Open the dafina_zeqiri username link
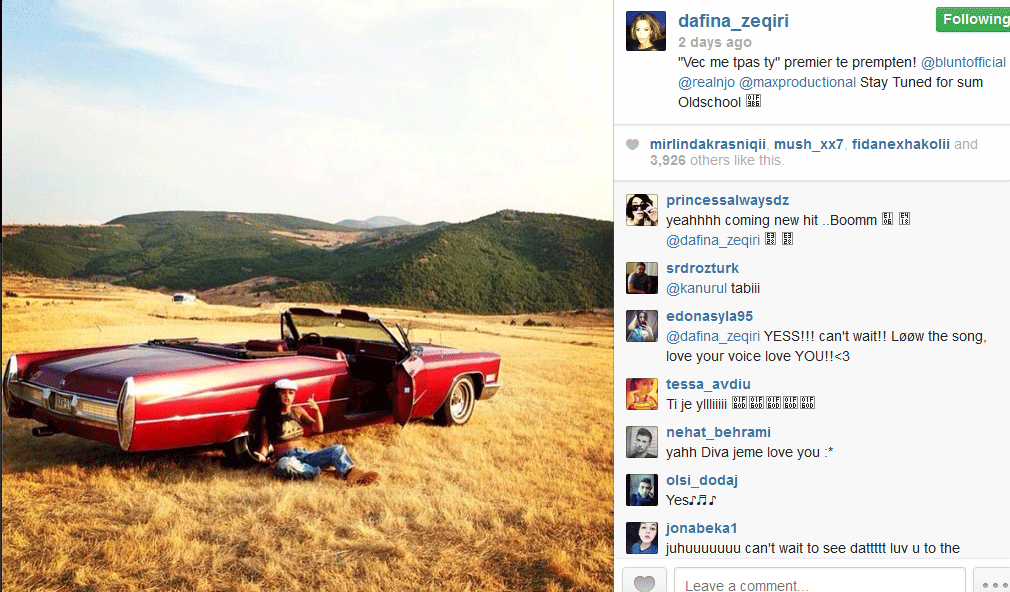Viewport: 1010px width, 592px height. [733, 21]
